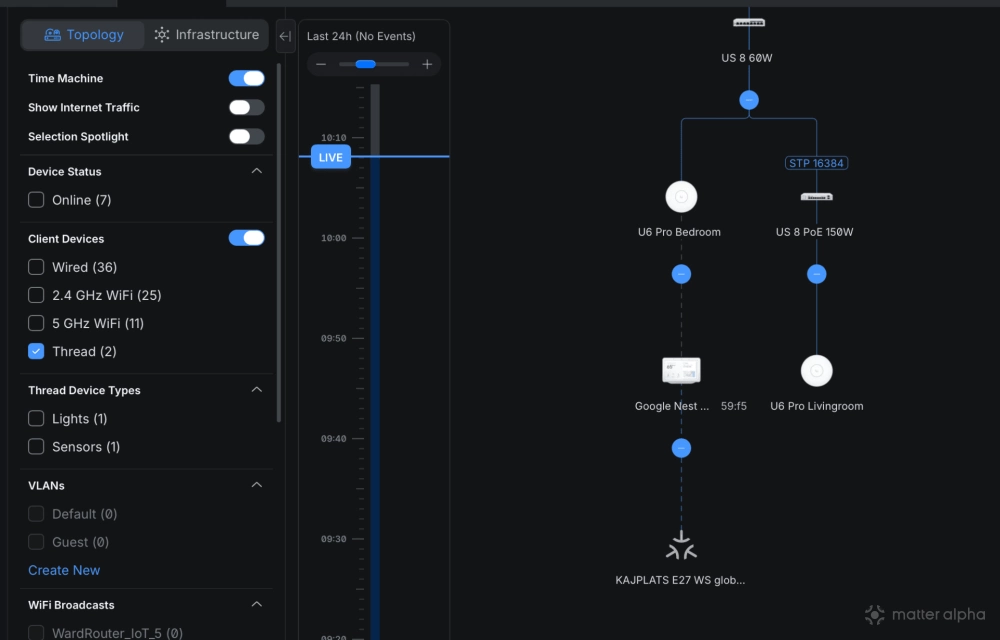
Task: Turn off the Time Machine toggle
Action: pos(246,78)
